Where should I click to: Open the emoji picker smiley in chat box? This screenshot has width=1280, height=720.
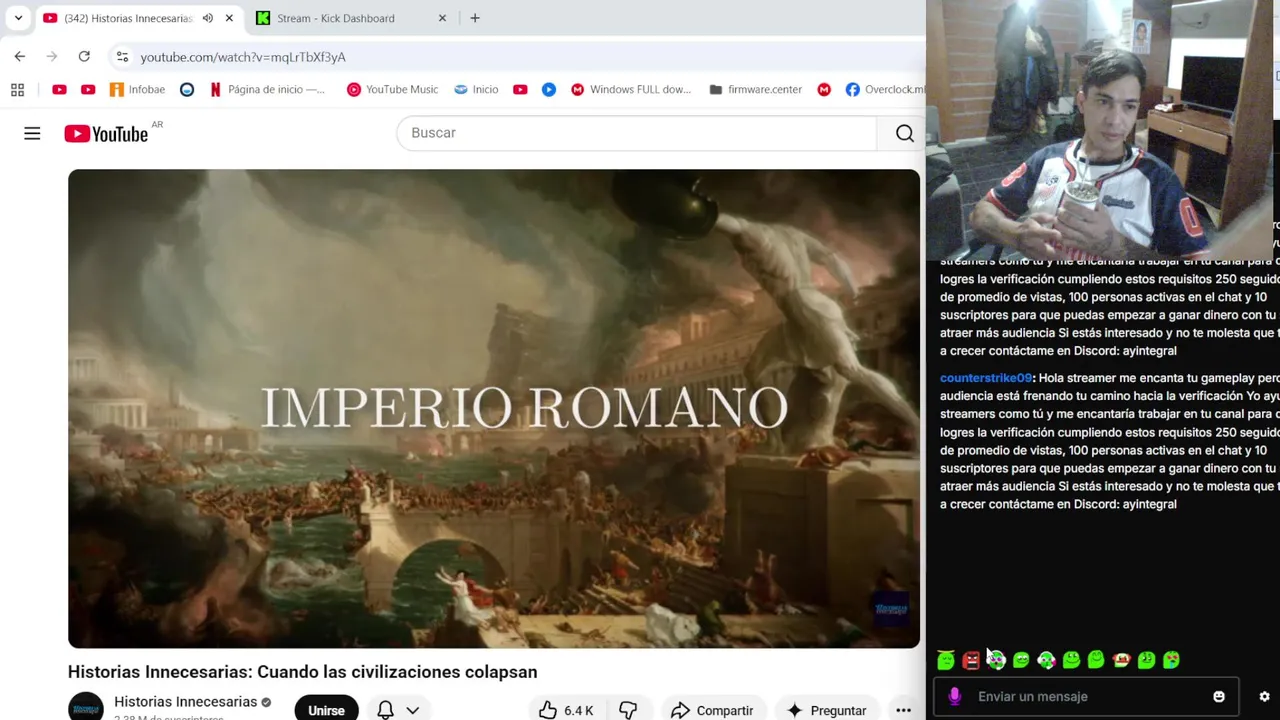(x=1219, y=697)
